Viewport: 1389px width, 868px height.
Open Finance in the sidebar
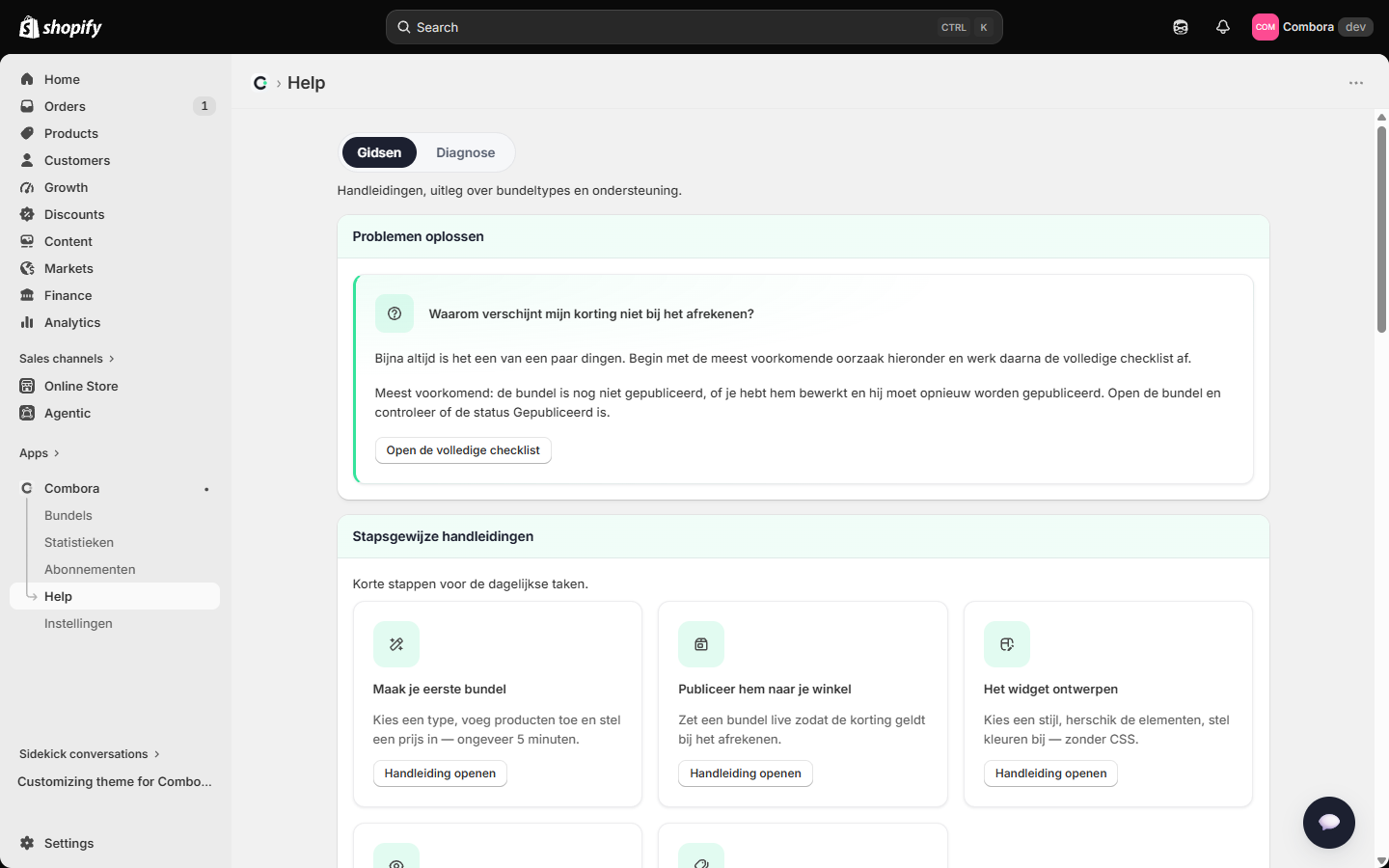click(x=115, y=295)
